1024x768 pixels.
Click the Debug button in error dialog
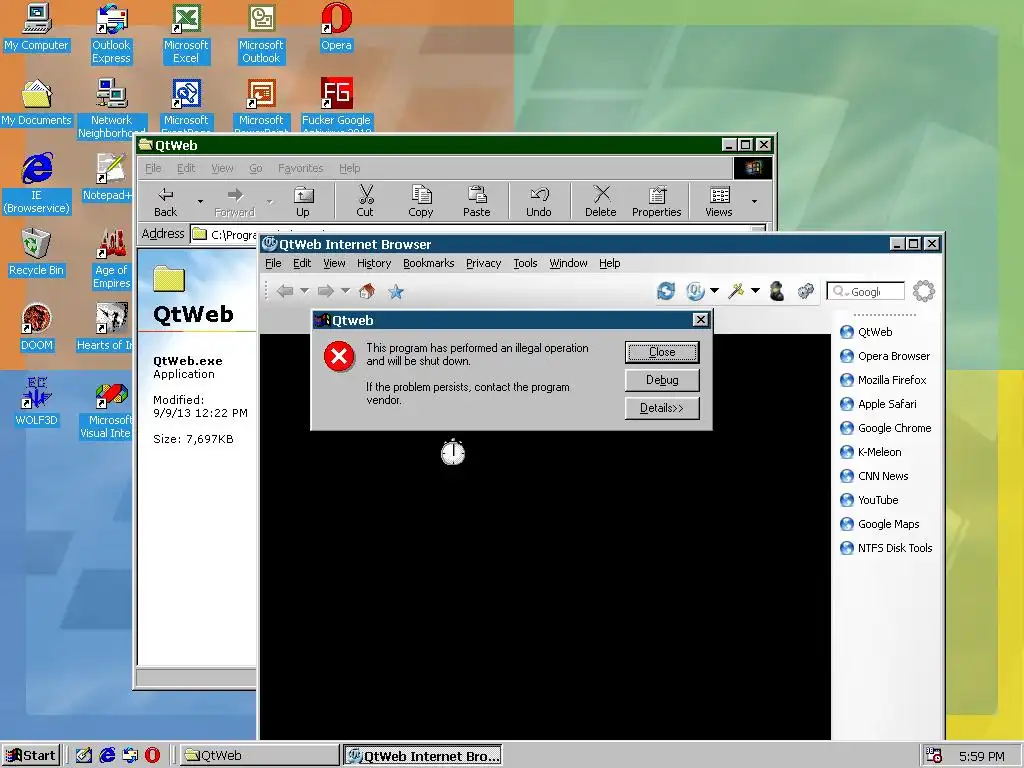pyautogui.click(x=662, y=380)
